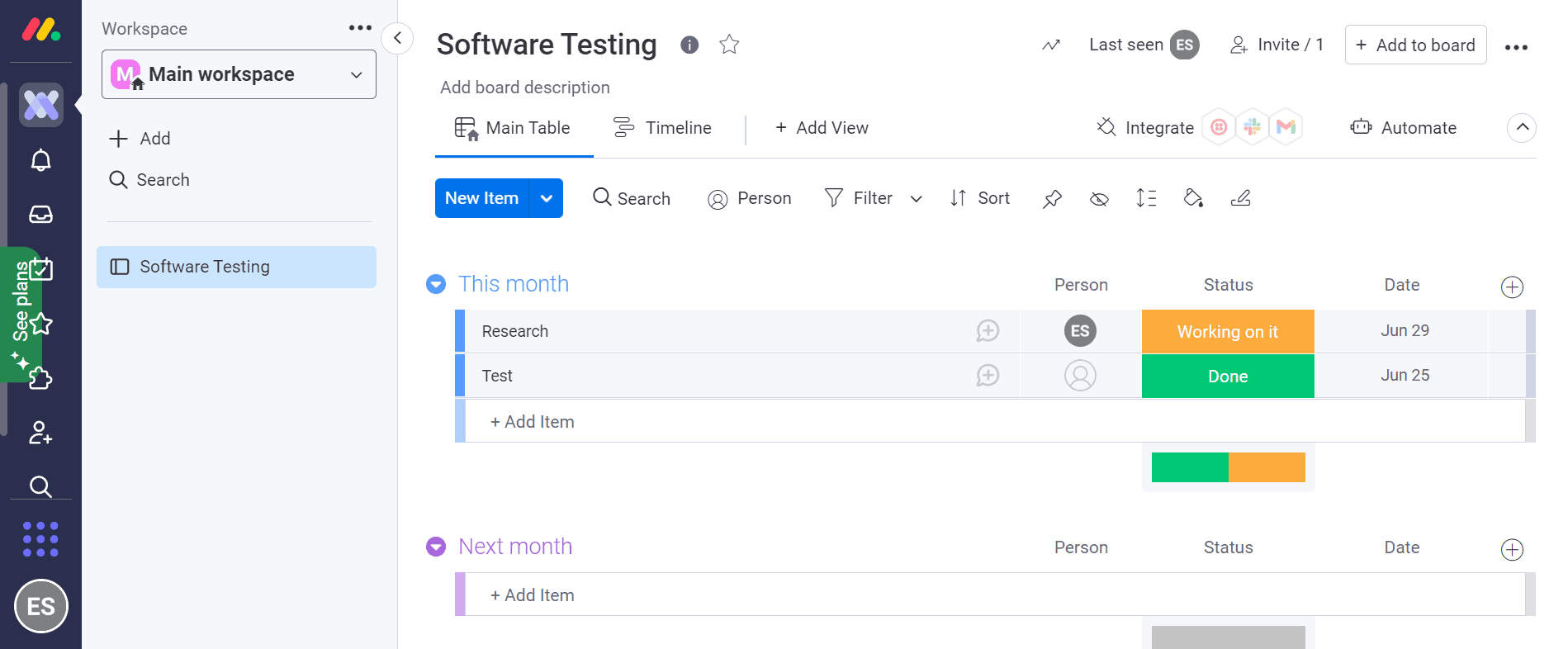Image resolution: width=1568 pixels, height=649 pixels.
Task: Open the row height icon
Action: [x=1146, y=198]
